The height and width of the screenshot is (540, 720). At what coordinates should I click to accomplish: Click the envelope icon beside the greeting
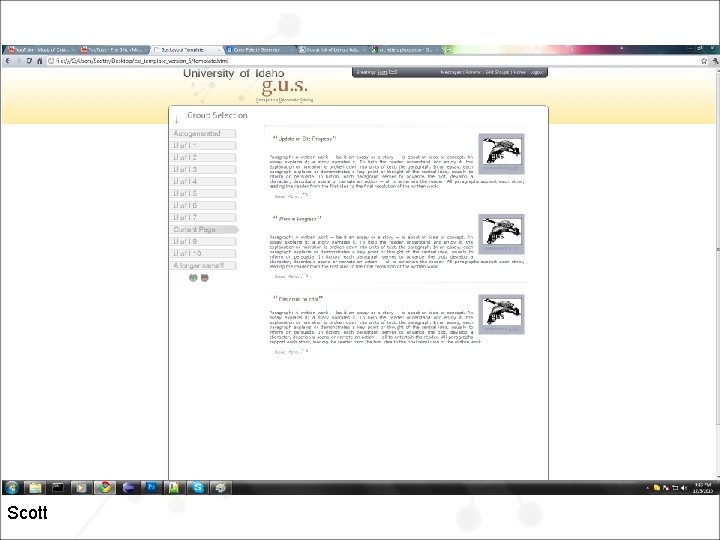point(393,72)
